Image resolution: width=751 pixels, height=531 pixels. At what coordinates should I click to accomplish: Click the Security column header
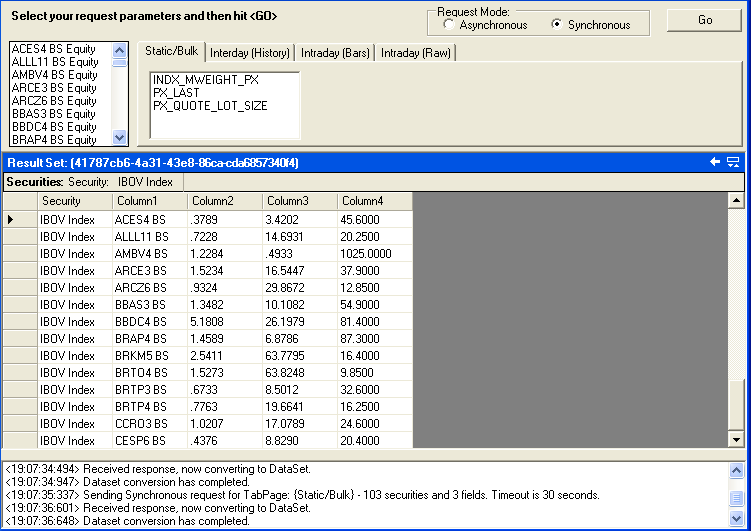pyautogui.click(x=75, y=201)
